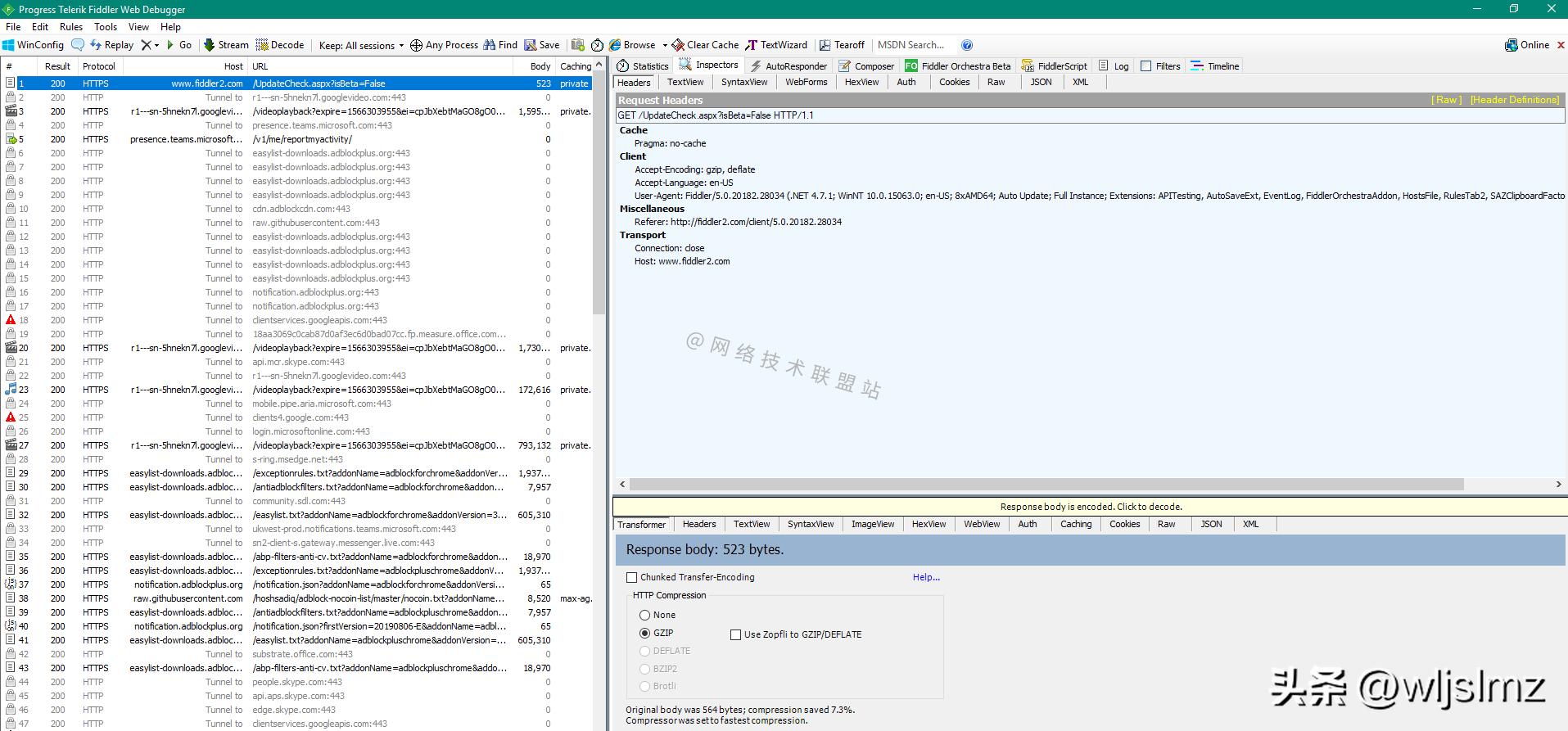Open Find sessions with the binoculars icon
Viewport: 1568px width, 731px height.
point(499,45)
